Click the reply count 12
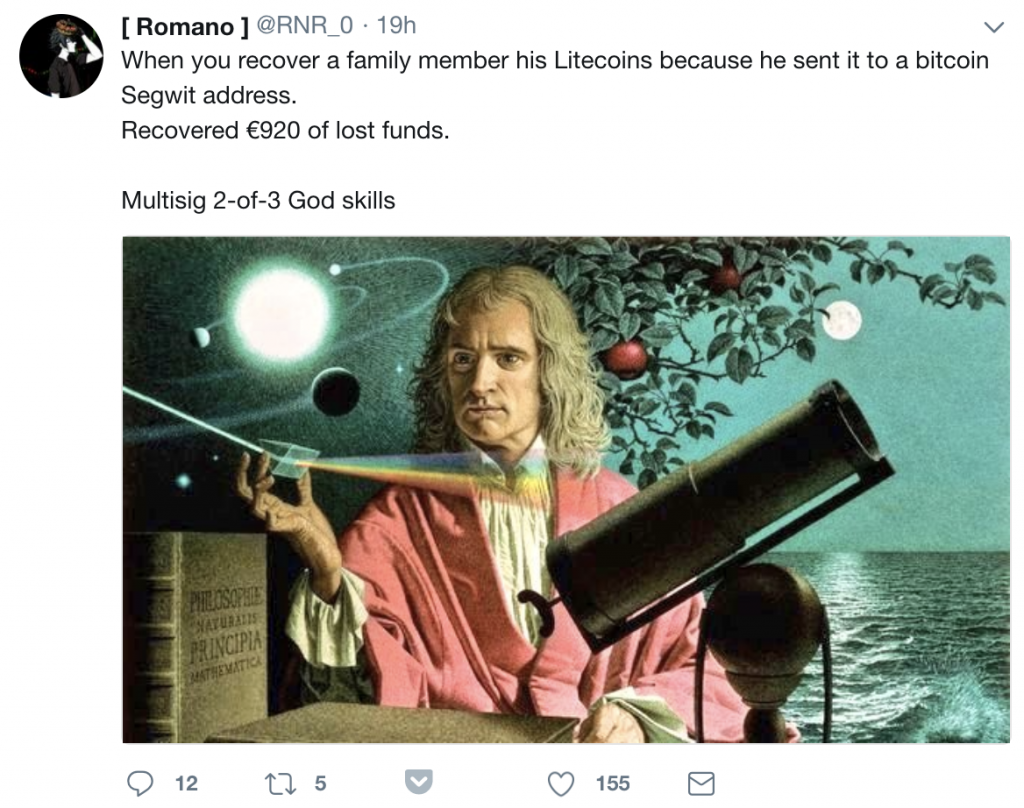The width and height of the screenshot is (1024, 808). click(186, 783)
